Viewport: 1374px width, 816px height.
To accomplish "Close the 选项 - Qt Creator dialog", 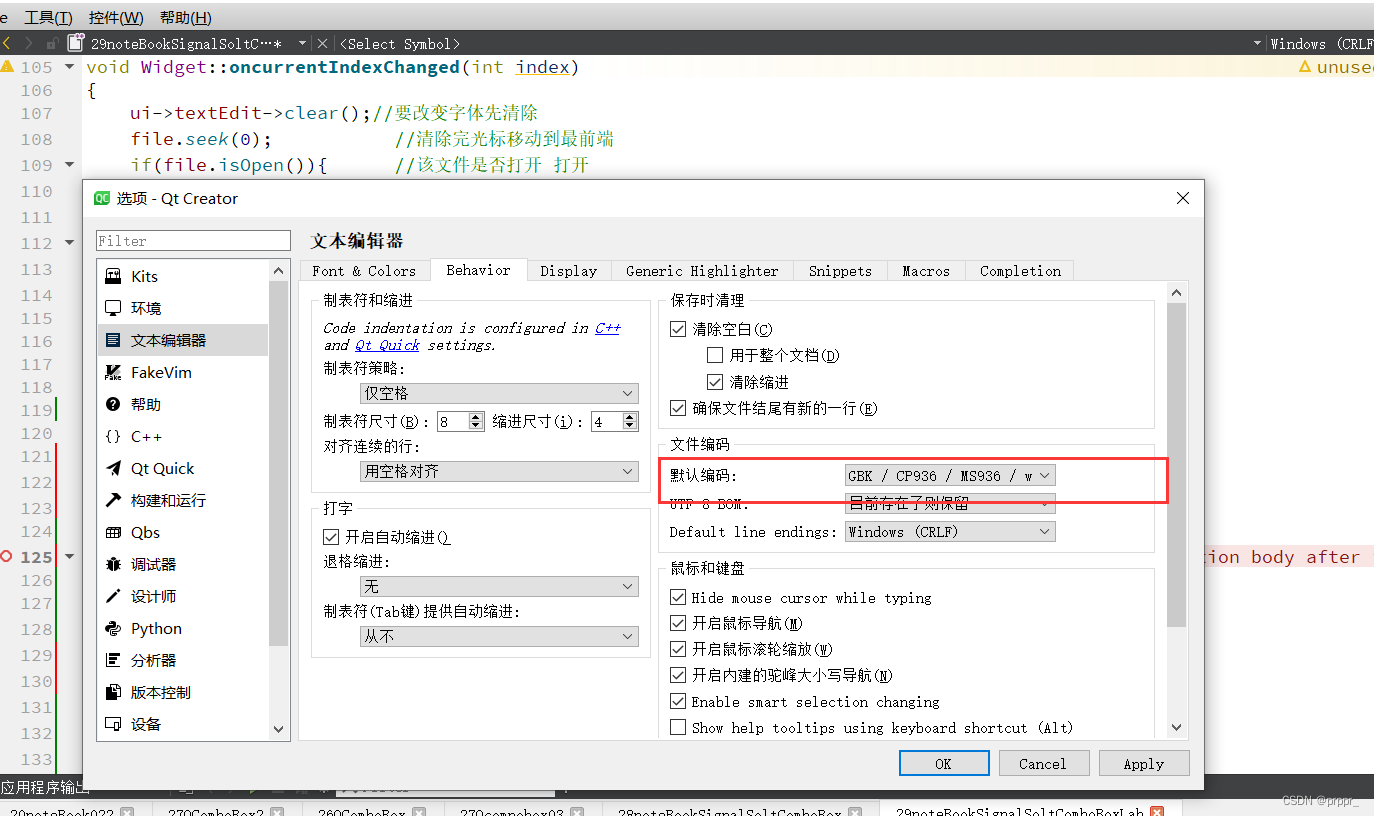I will point(1183,198).
